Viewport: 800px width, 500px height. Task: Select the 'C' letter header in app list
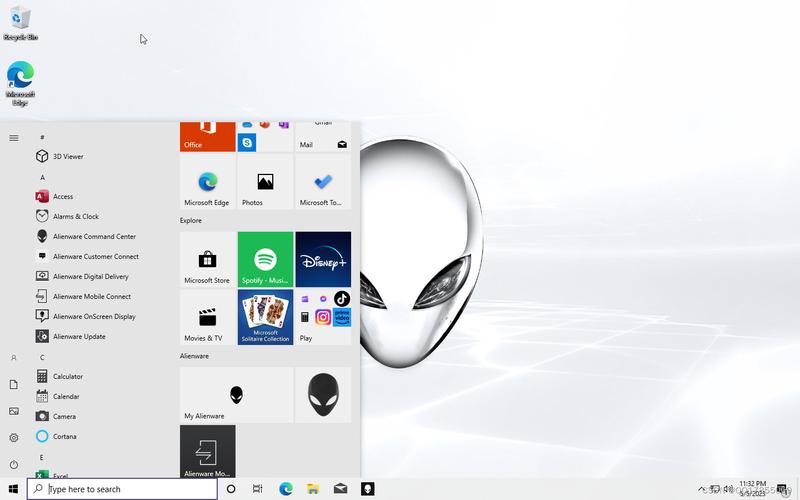[x=42, y=357]
